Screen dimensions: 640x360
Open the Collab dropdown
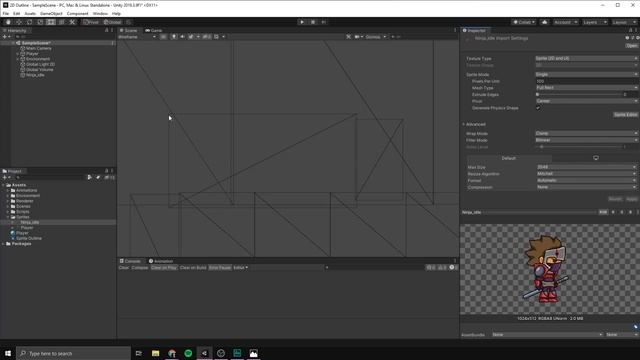524,22
